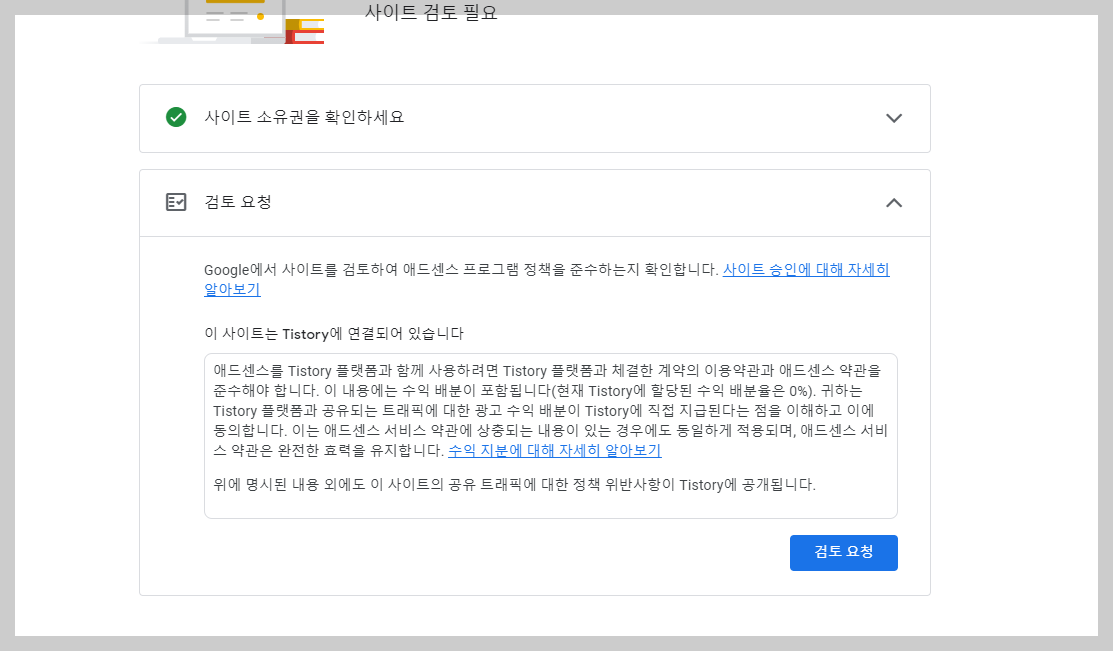Click the 검토 요청 section heading text
This screenshot has height=651, width=1113.
(x=238, y=202)
